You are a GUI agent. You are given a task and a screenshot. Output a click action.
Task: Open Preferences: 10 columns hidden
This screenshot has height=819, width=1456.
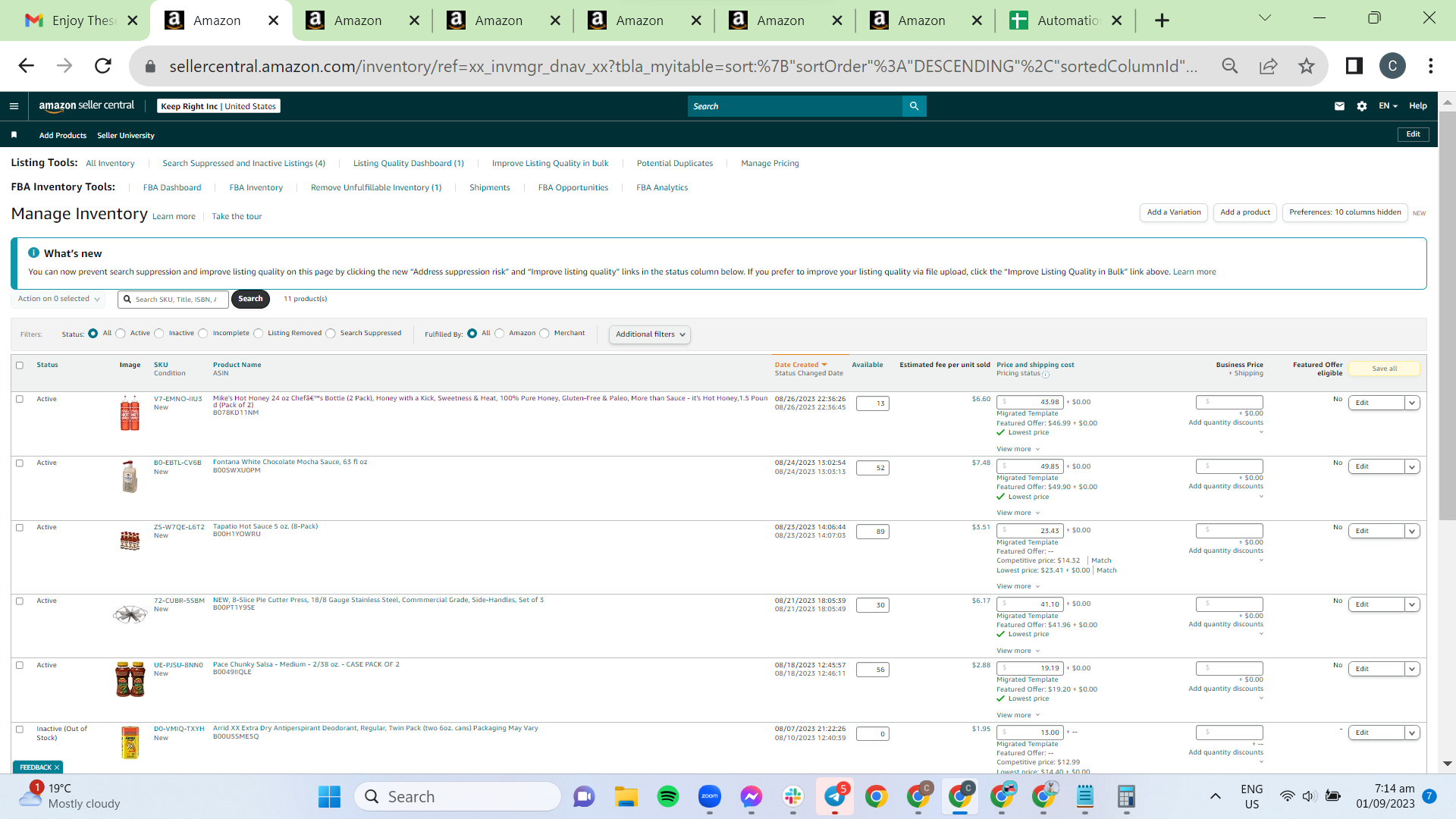click(1345, 212)
